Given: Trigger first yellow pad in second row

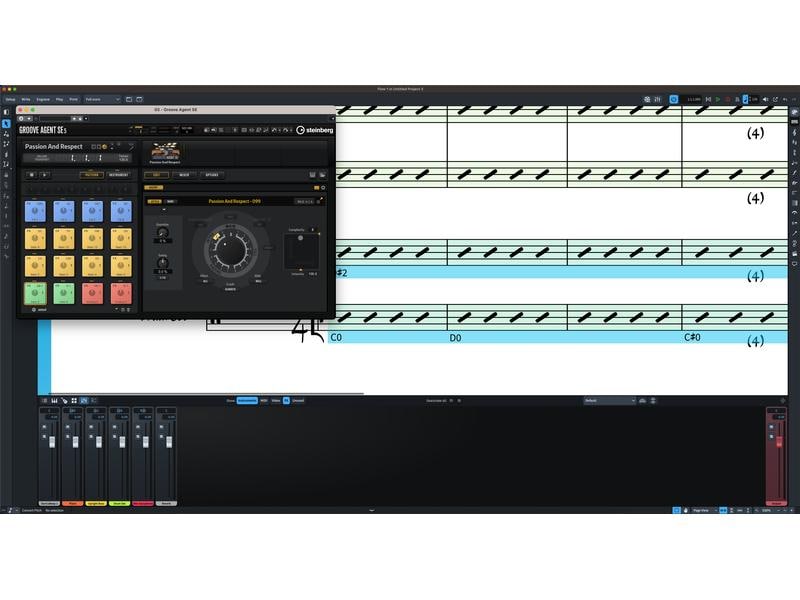Looking at the screenshot, I should pyautogui.click(x=35, y=239).
